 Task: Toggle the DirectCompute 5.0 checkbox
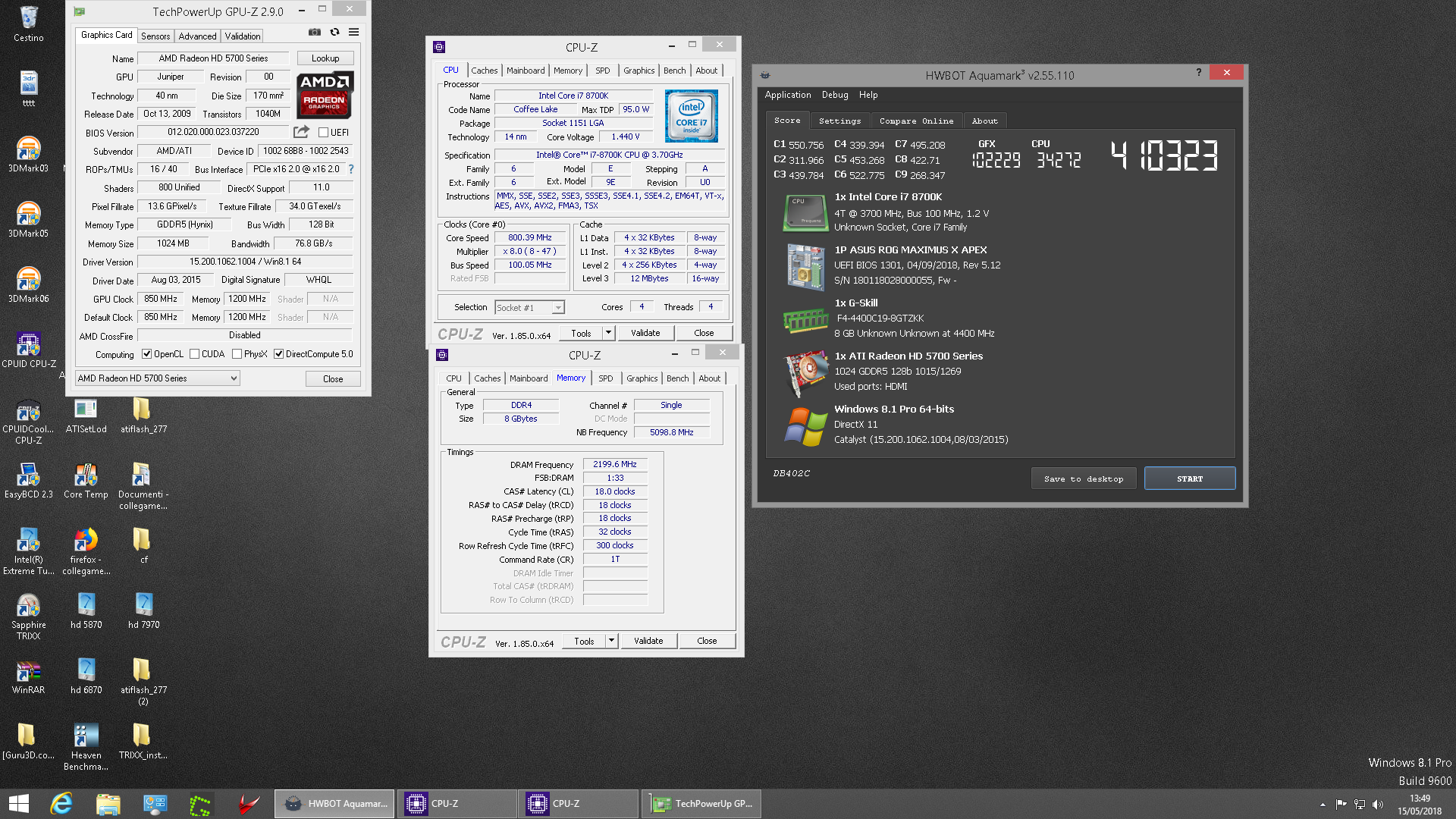pos(279,354)
